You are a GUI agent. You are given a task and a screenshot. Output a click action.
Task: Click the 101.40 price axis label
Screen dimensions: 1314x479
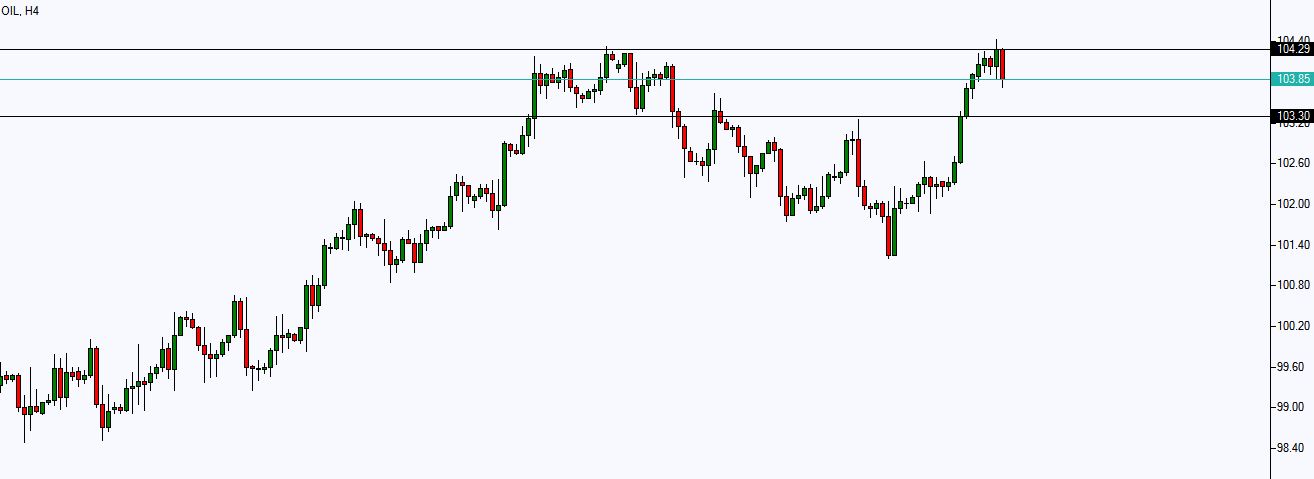click(x=1293, y=245)
